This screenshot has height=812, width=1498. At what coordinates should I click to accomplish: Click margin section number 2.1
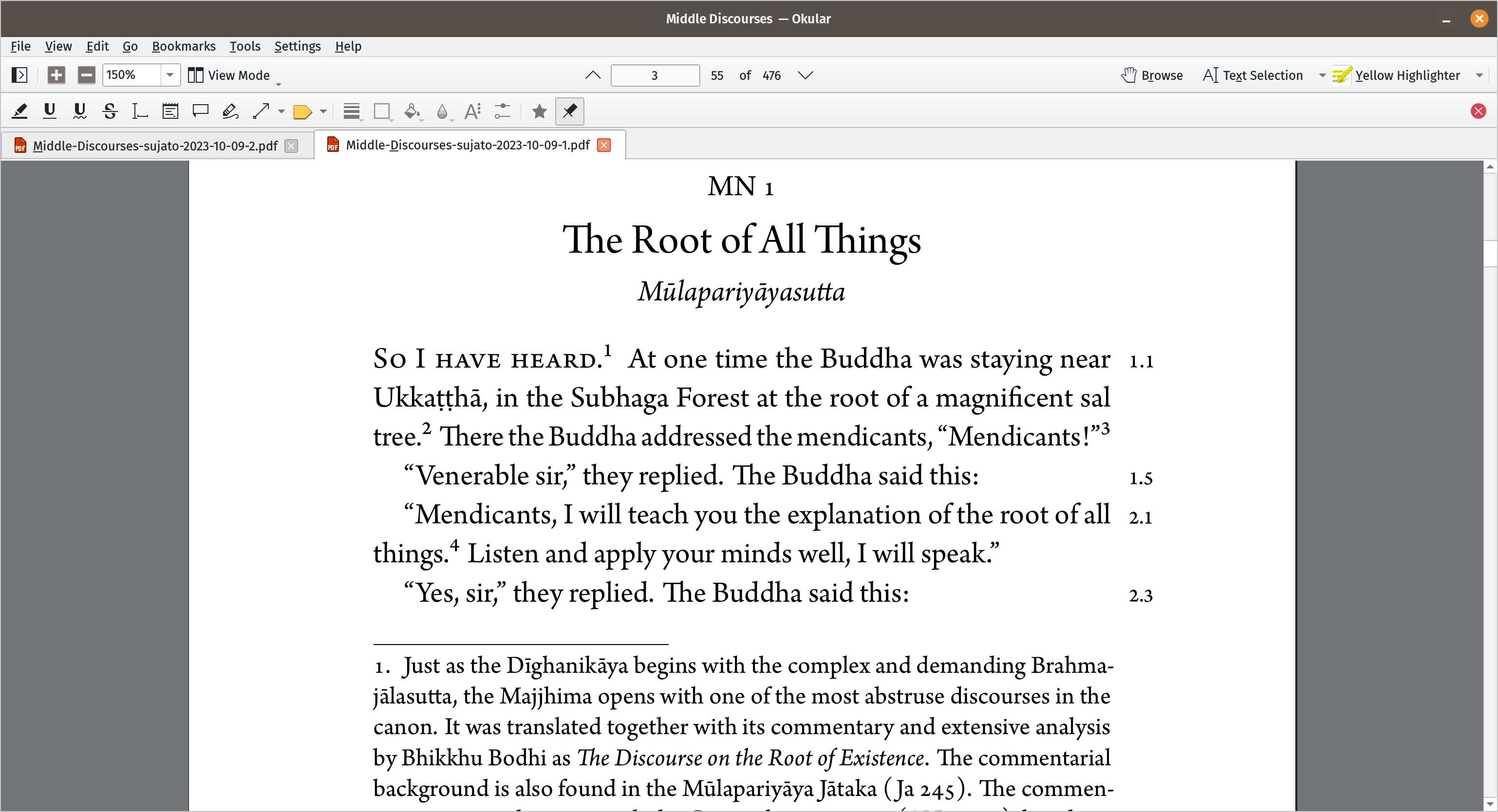[1141, 517]
